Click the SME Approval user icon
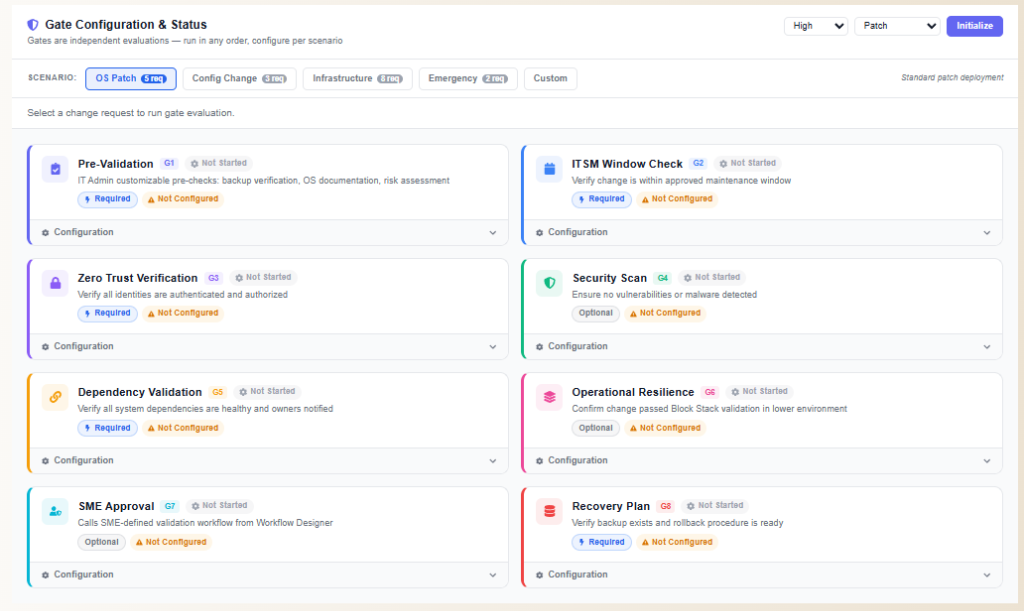Viewport: 1024px width, 611px height. click(55, 512)
